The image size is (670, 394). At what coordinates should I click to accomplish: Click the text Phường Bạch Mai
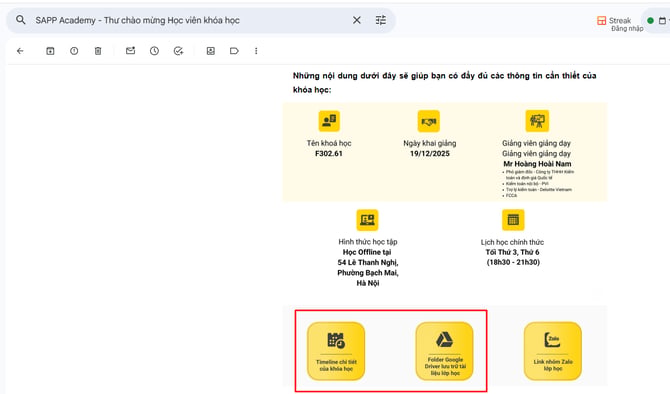point(367,273)
